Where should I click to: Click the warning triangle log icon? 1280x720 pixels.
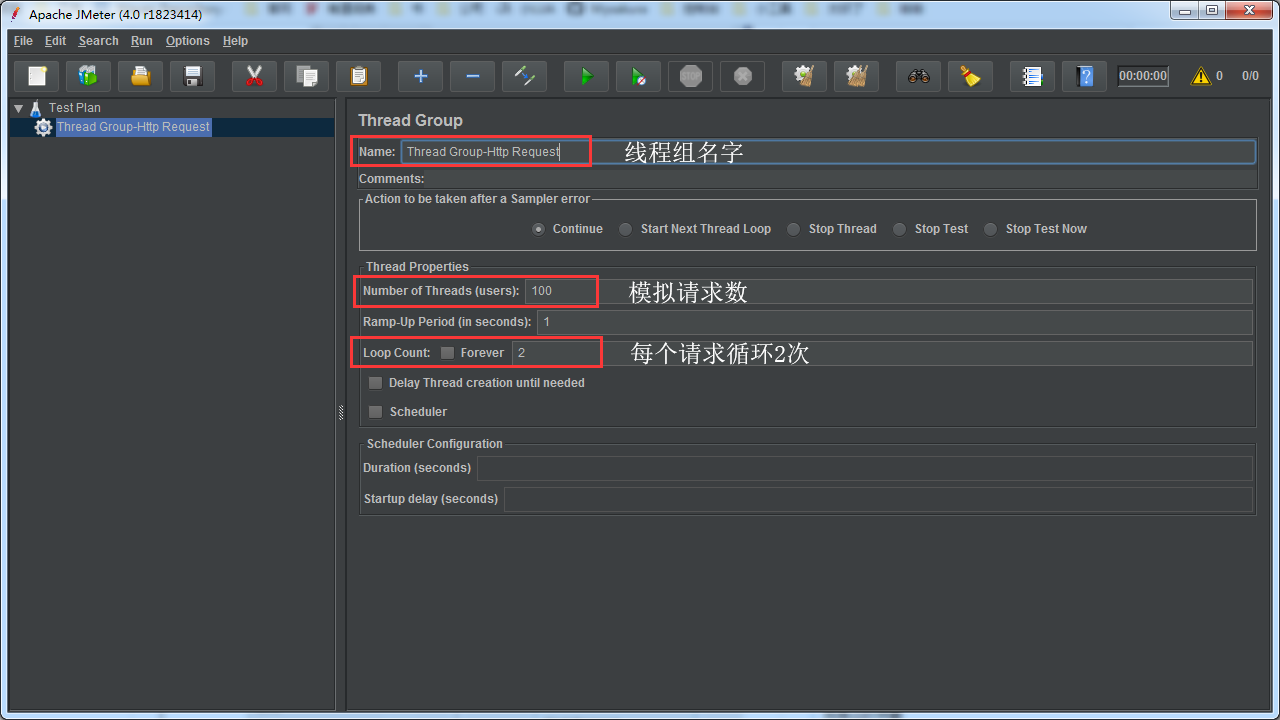1201,76
